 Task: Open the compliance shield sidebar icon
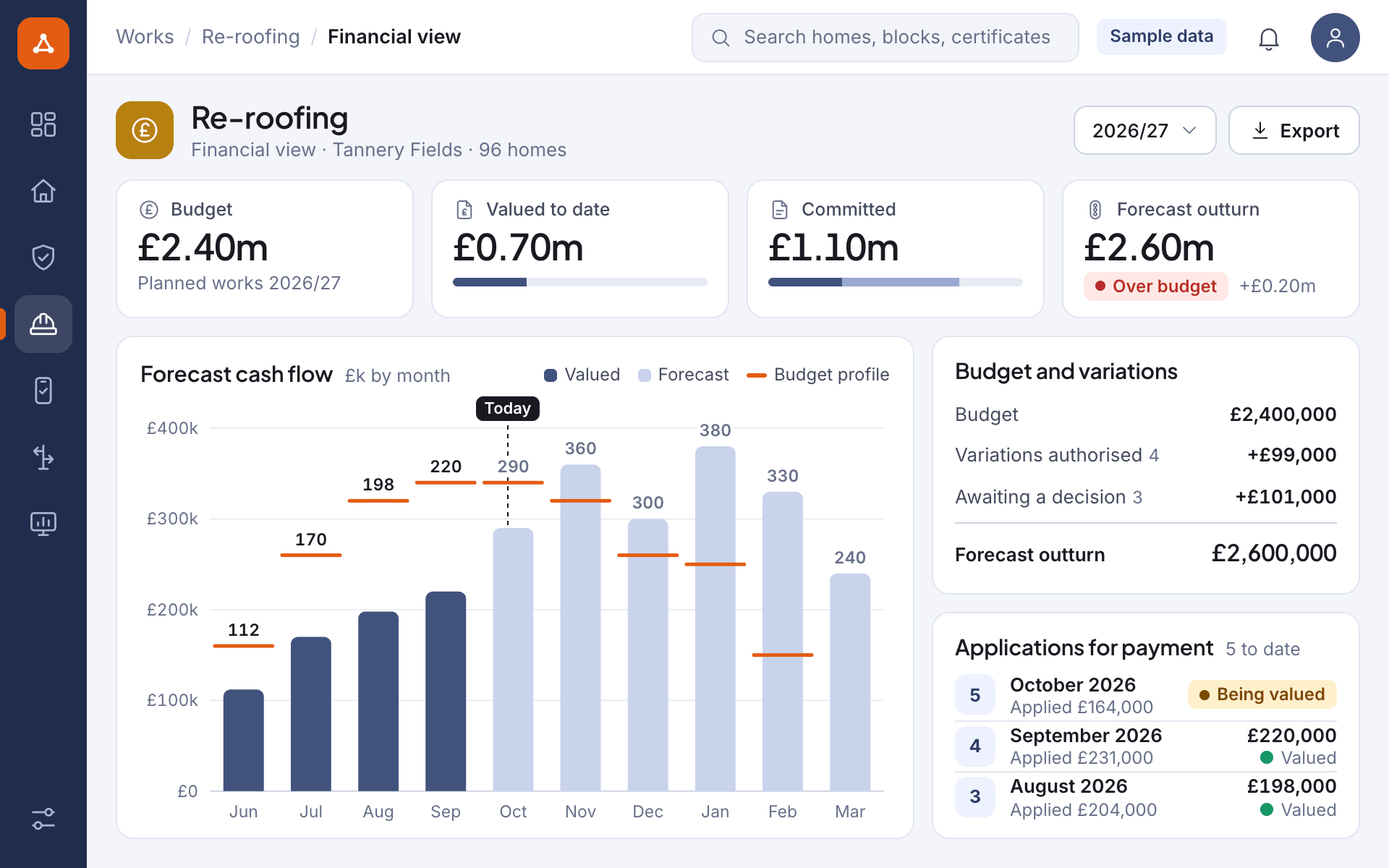(43, 258)
